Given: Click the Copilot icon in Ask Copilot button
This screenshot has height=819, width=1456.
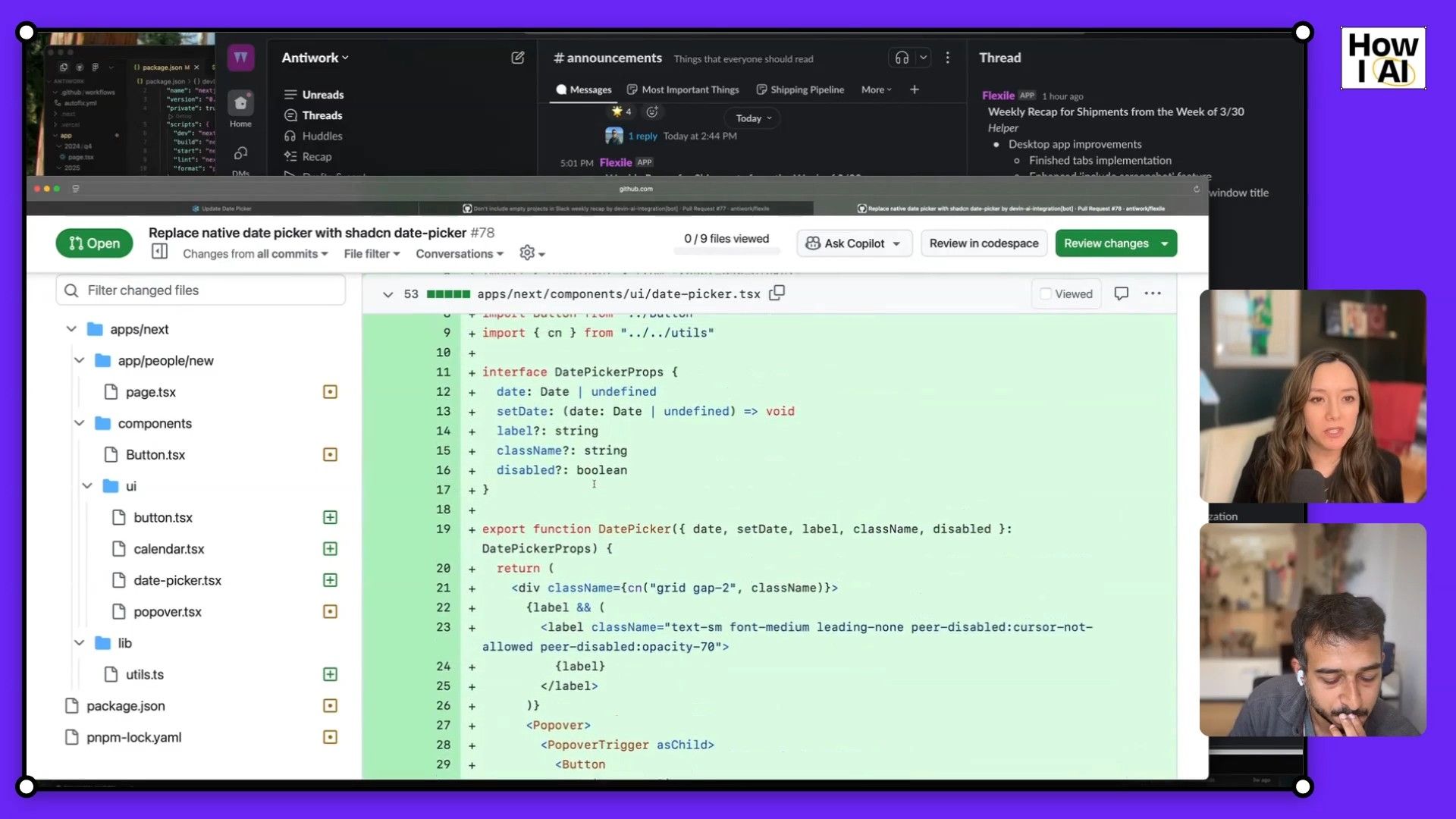Looking at the screenshot, I should (x=813, y=243).
